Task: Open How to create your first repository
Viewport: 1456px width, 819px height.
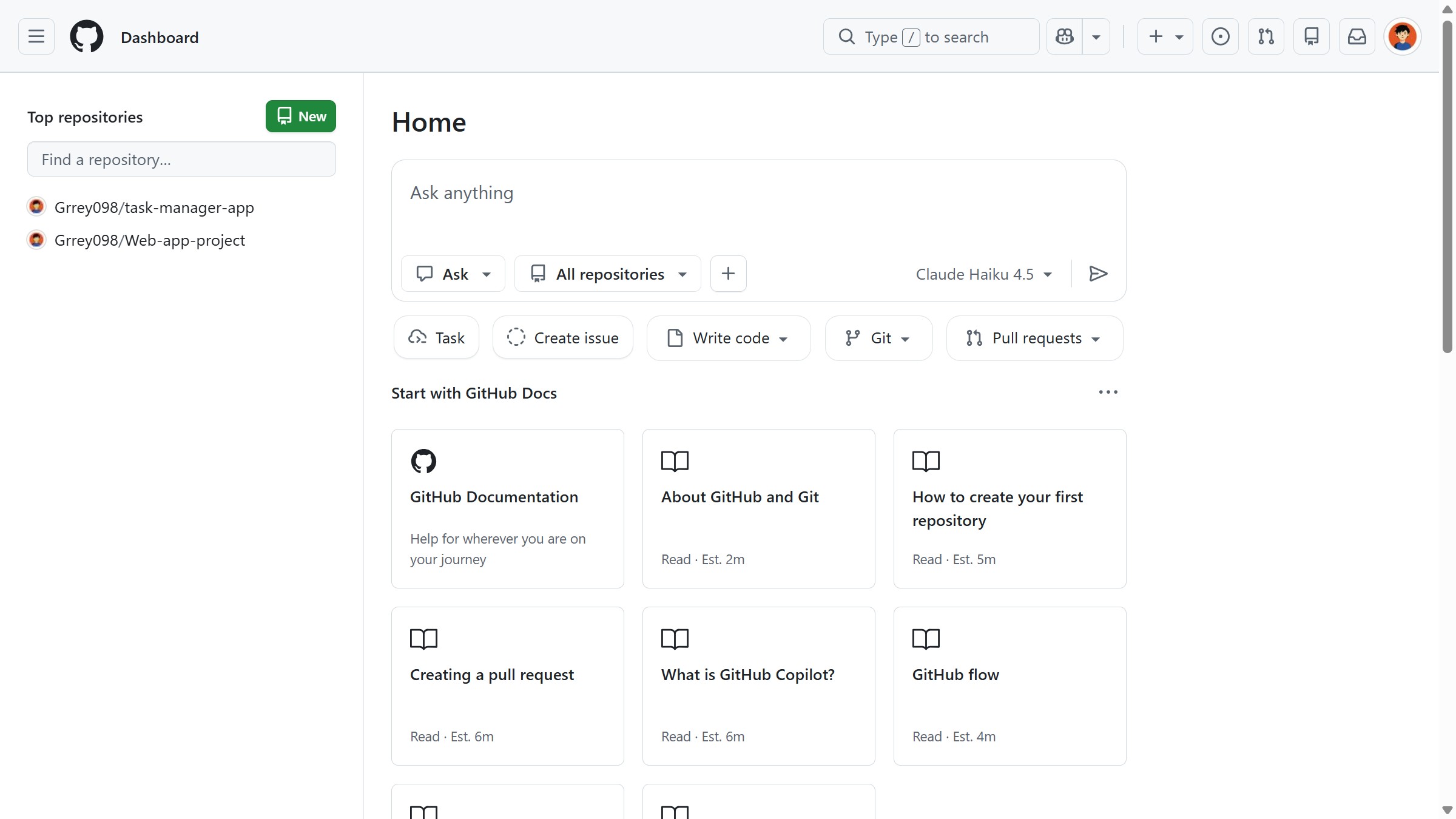Action: tap(1010, 508)
